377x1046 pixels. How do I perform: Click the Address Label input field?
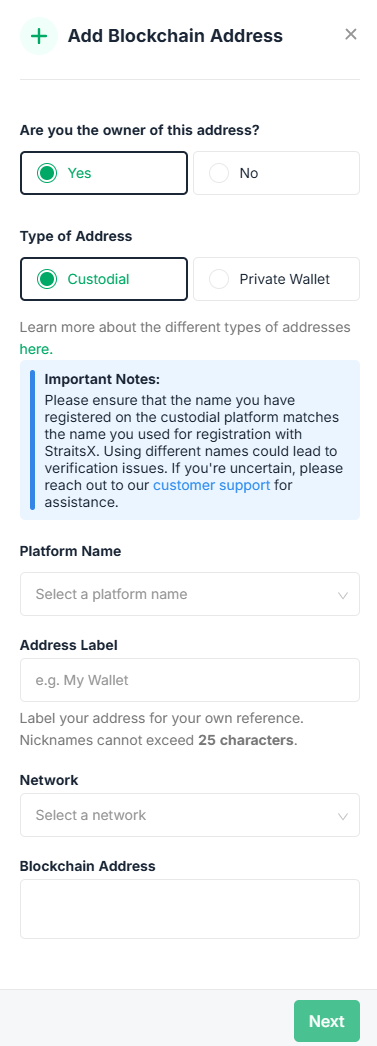point(190,680)
